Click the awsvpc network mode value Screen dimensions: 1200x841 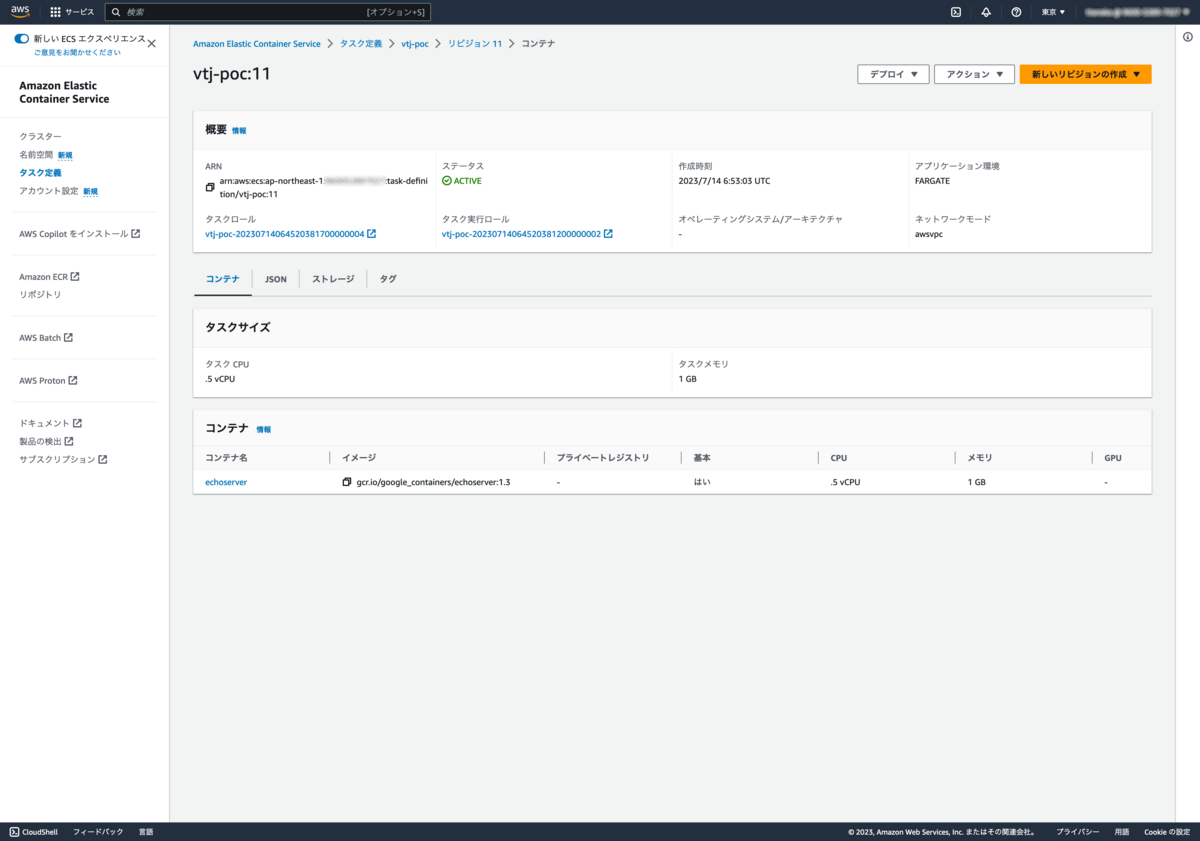coord(930,234)
